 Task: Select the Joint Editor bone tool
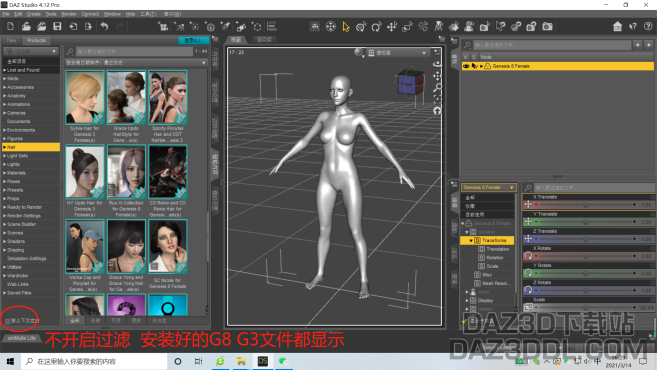pos(423,27)
